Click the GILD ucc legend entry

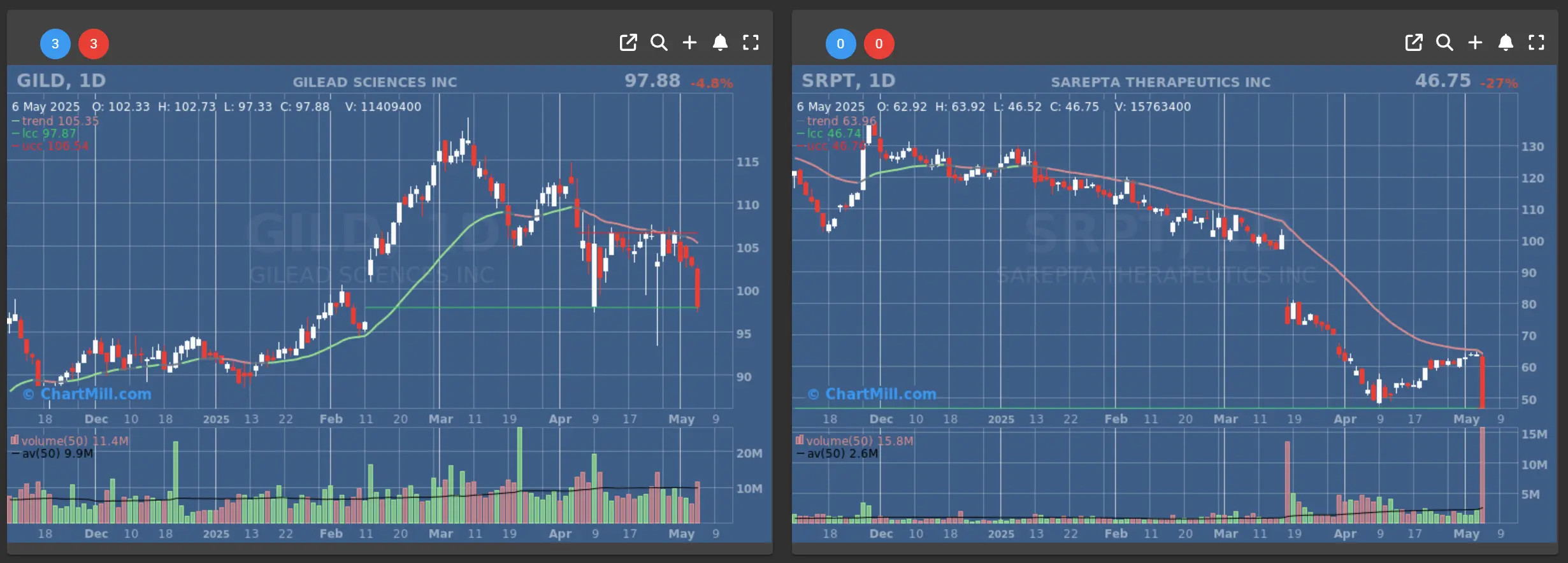[x=50, y=146]
